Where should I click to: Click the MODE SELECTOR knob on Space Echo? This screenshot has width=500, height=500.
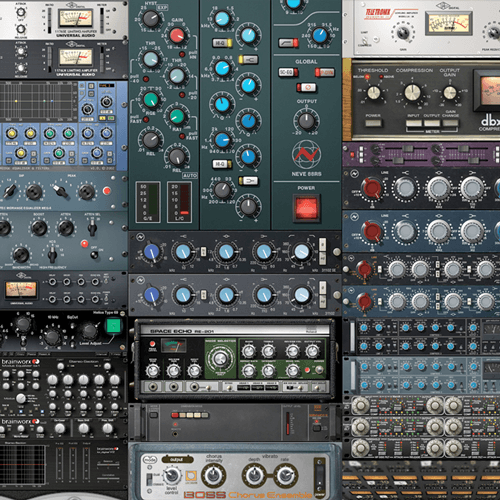220,359
